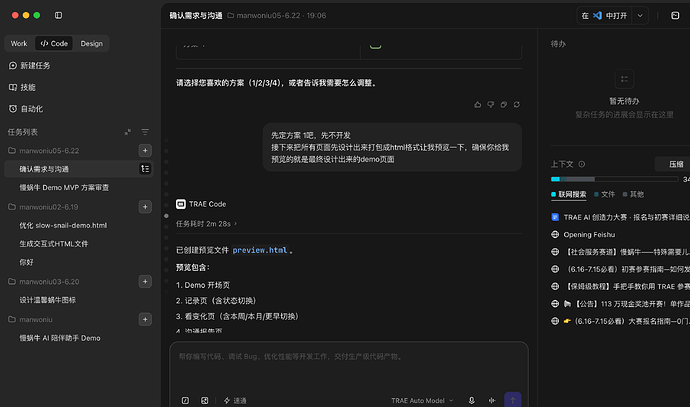Regenerate the assistant response
690x407 pixels.
[517, 104]
